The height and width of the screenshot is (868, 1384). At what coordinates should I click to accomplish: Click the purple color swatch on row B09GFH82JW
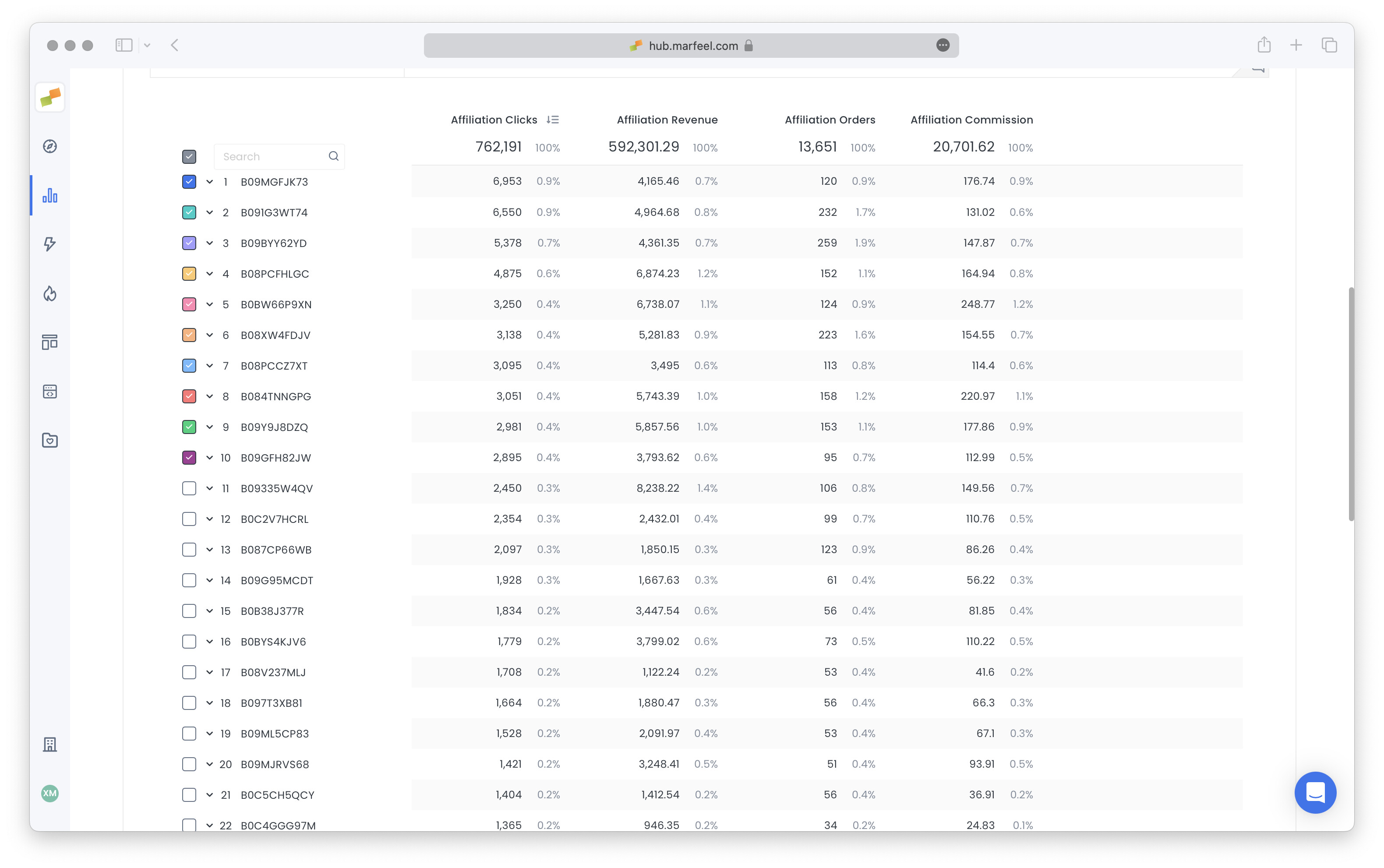point(190,458)
